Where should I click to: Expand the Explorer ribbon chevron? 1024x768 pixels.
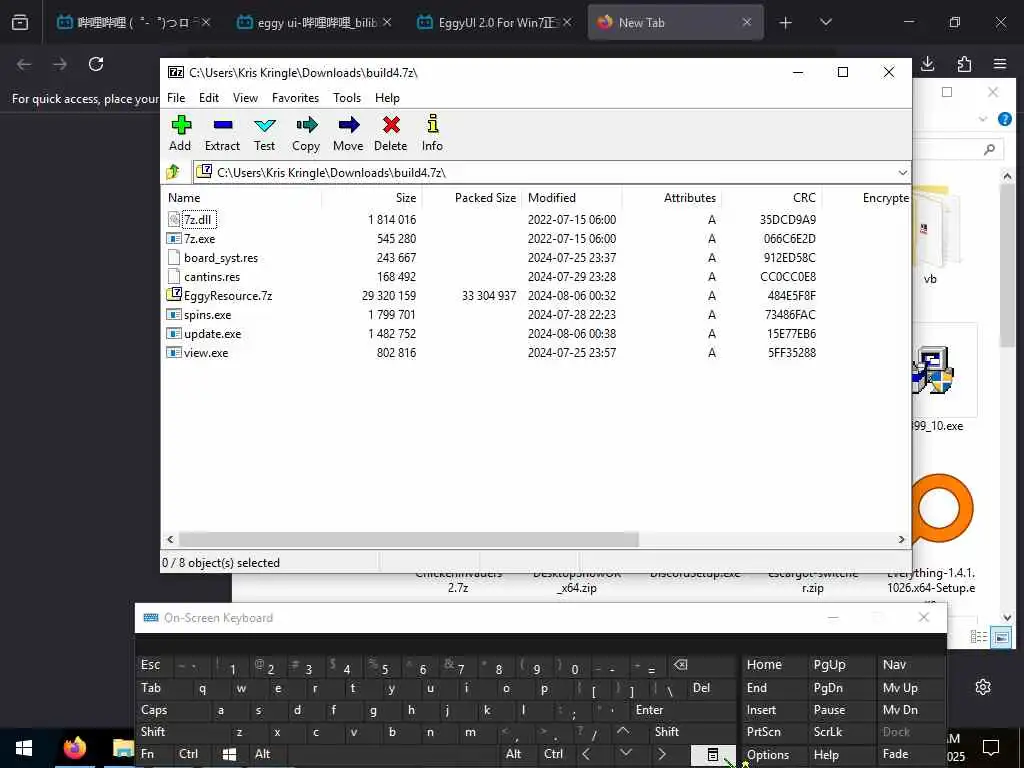click(983, 119)
